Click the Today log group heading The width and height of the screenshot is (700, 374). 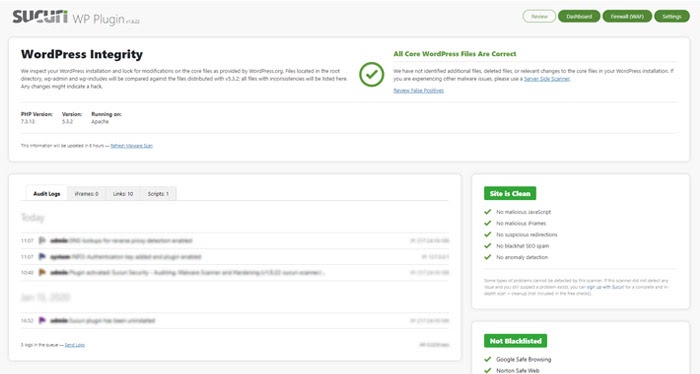tap(32, 218)
